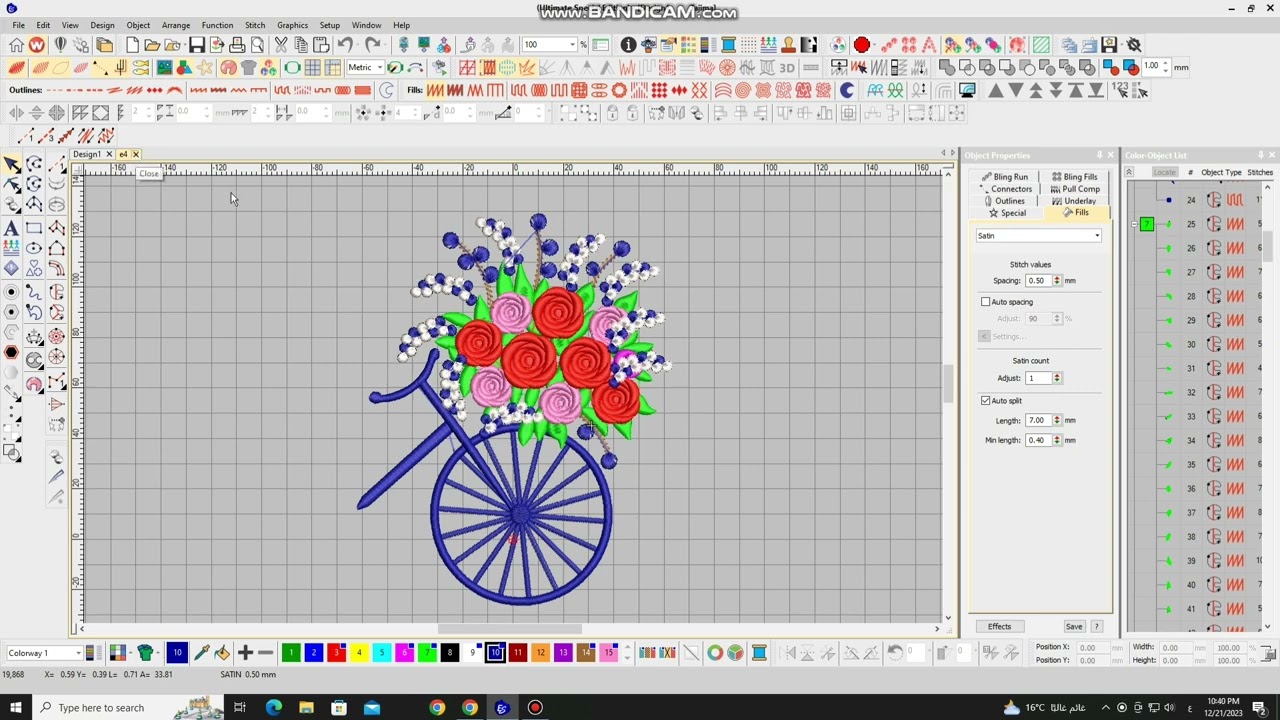Click the Wilcom red W logo icon
Screen dimensions: 1280x720
37,44
